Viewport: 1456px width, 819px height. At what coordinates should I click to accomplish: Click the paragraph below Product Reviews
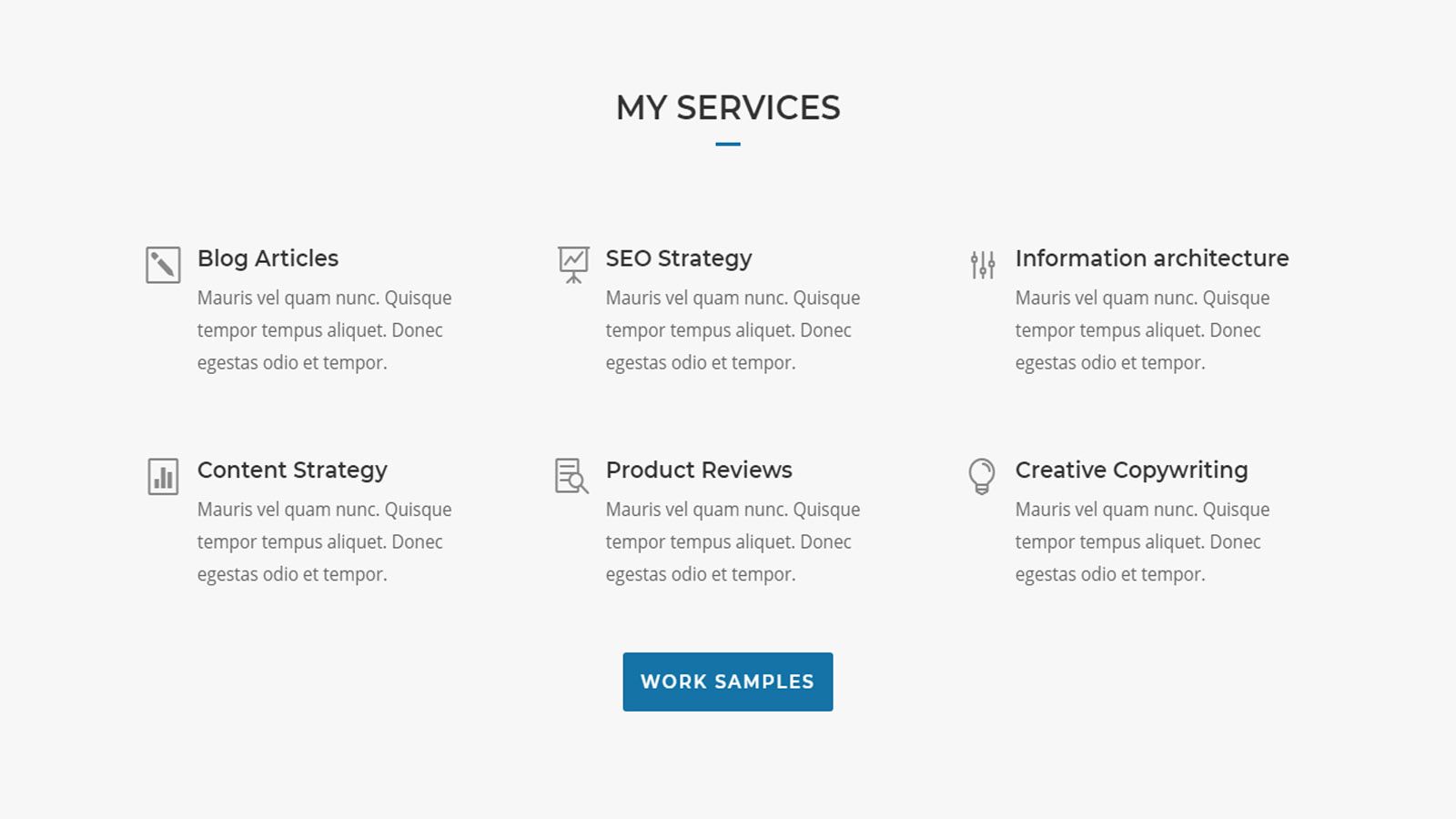[x=733, y=542]
